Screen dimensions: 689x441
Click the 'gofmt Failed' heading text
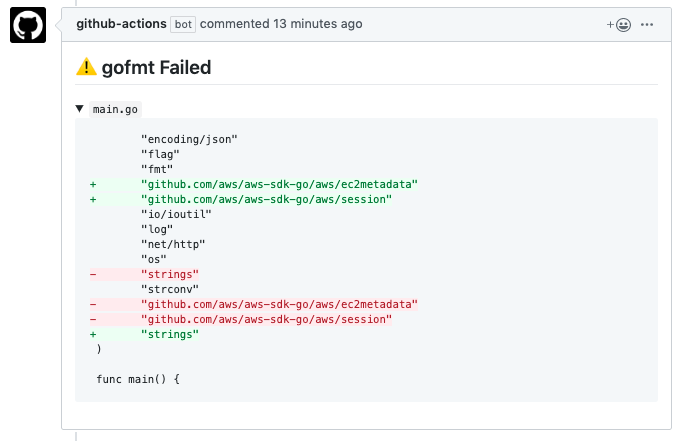point(156,68)
